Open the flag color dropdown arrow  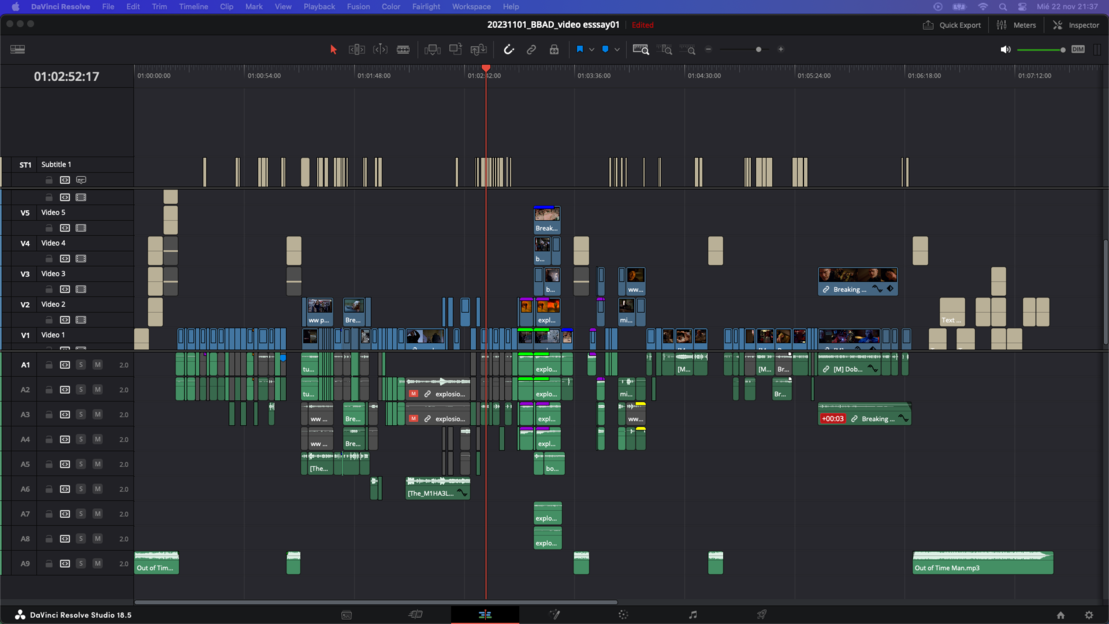click(x=592, y=49)
